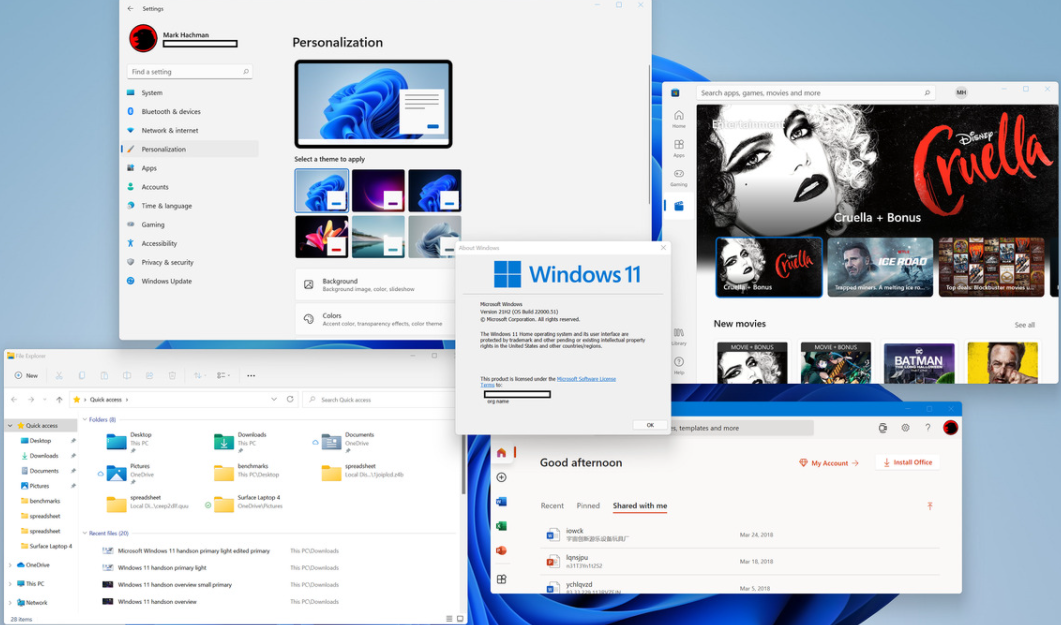Click the Create plus icon in the Office sidebar
The width and height of the screenshot is (1061, 625).
[x=501, y=478]
